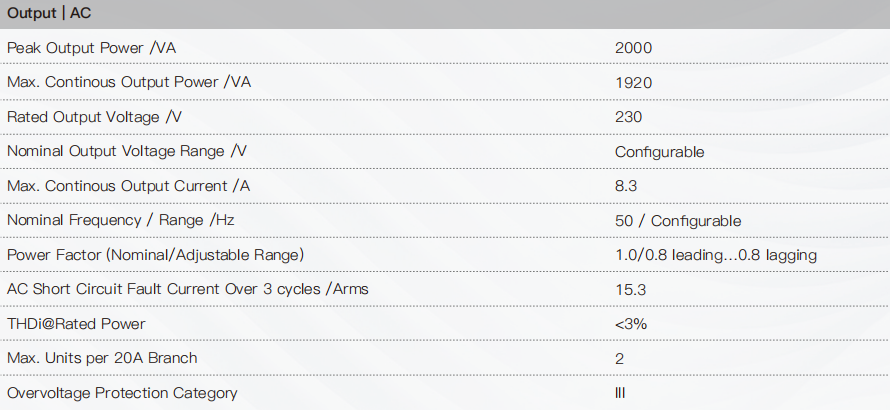Screen dimensions: 890x410
Task: Click the Output | AC section header
Action: [x=49, y=14]
